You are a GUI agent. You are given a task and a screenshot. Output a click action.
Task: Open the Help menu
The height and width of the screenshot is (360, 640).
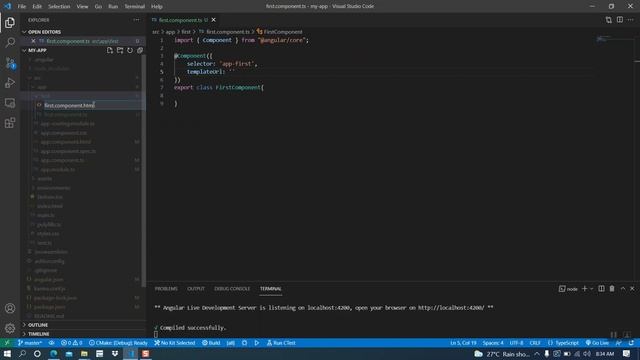(157, 6)
